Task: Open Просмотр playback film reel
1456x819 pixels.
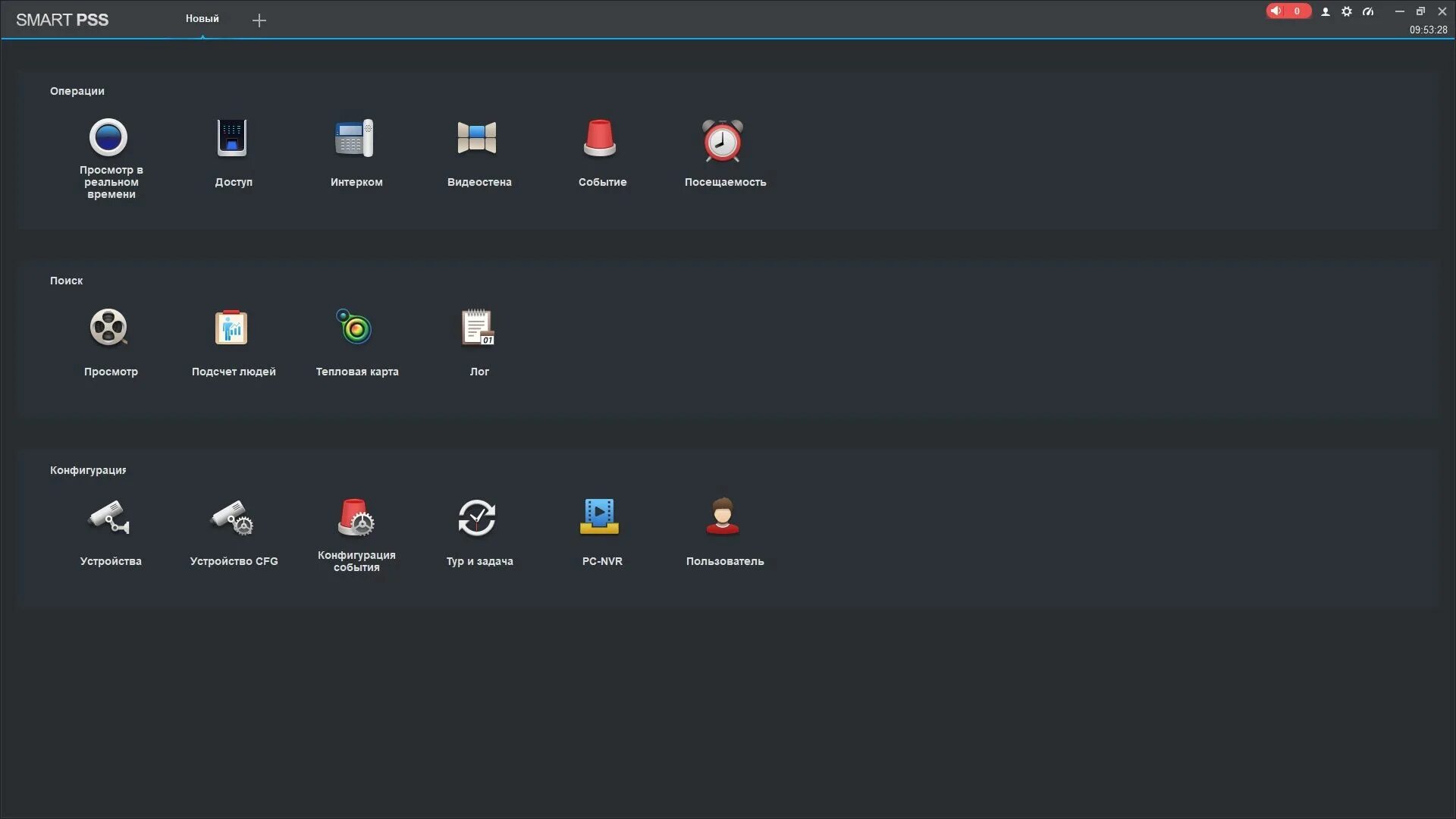Action: point(109,328)
